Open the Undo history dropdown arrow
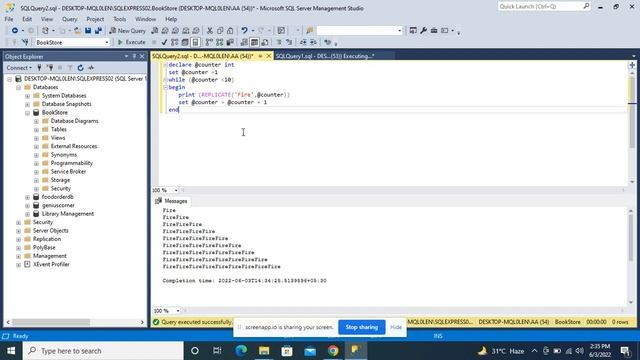Image resolution: width=640 pixels, height=360 pixels. pyautogui.click(x=253, y=31)
